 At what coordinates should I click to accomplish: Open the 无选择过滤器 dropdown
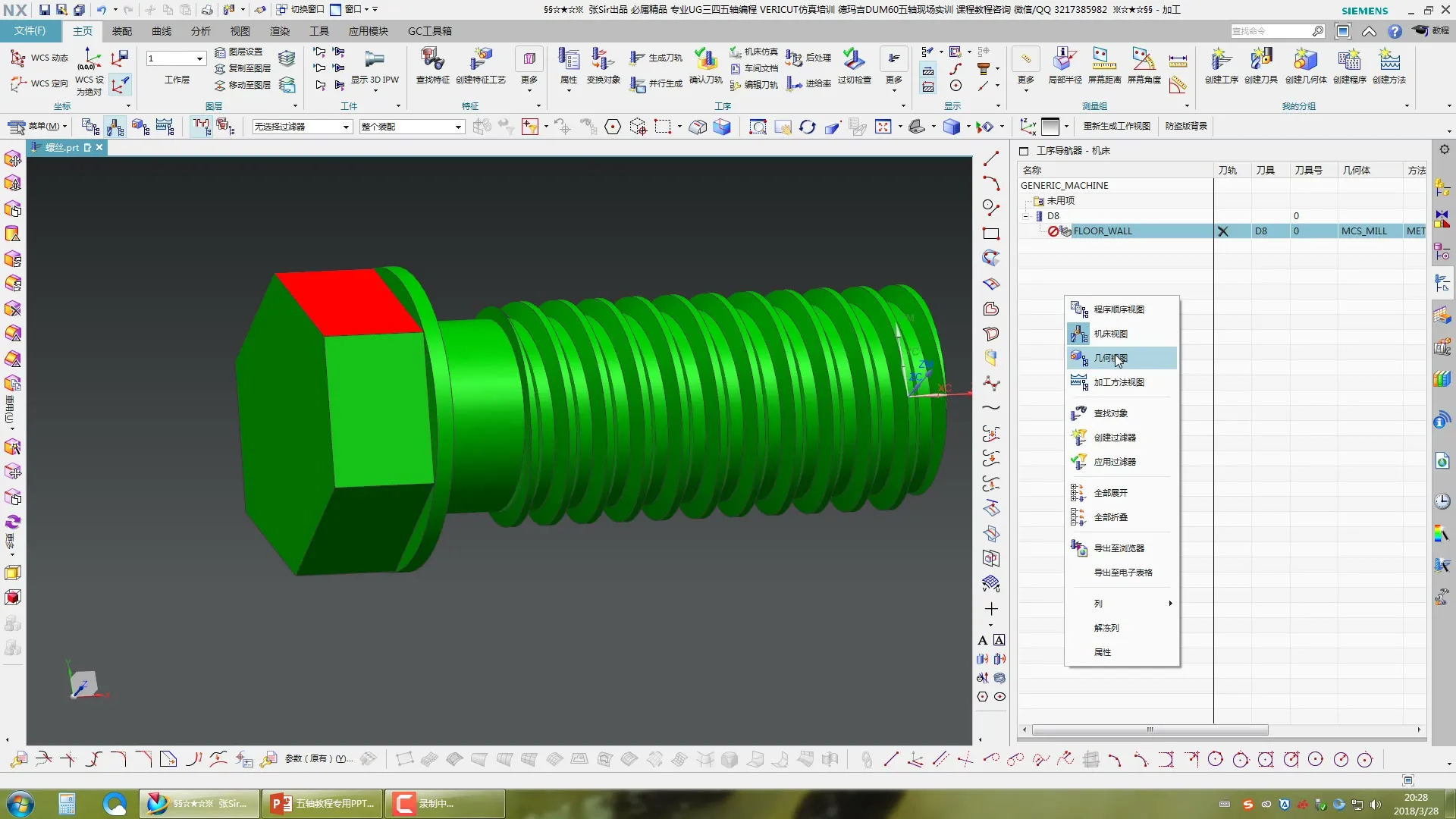[346, 127]
